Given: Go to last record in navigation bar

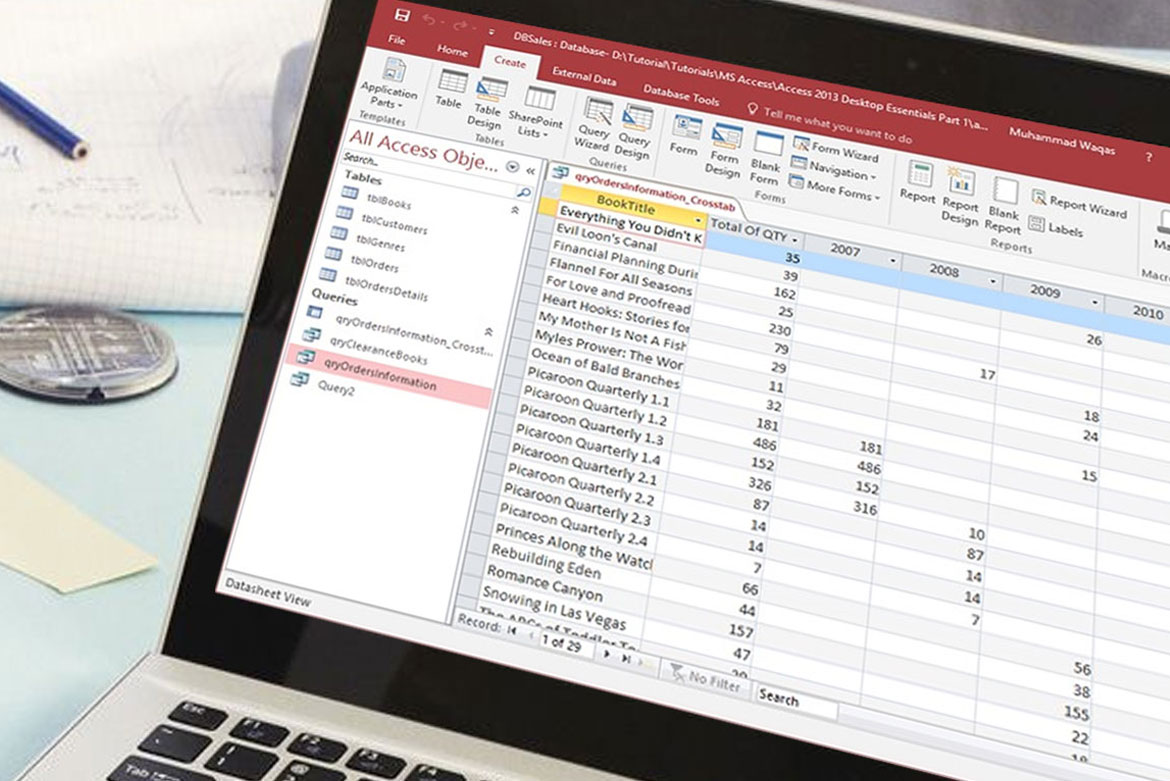Looking at the screenshot, I should (x=626, y=659).
